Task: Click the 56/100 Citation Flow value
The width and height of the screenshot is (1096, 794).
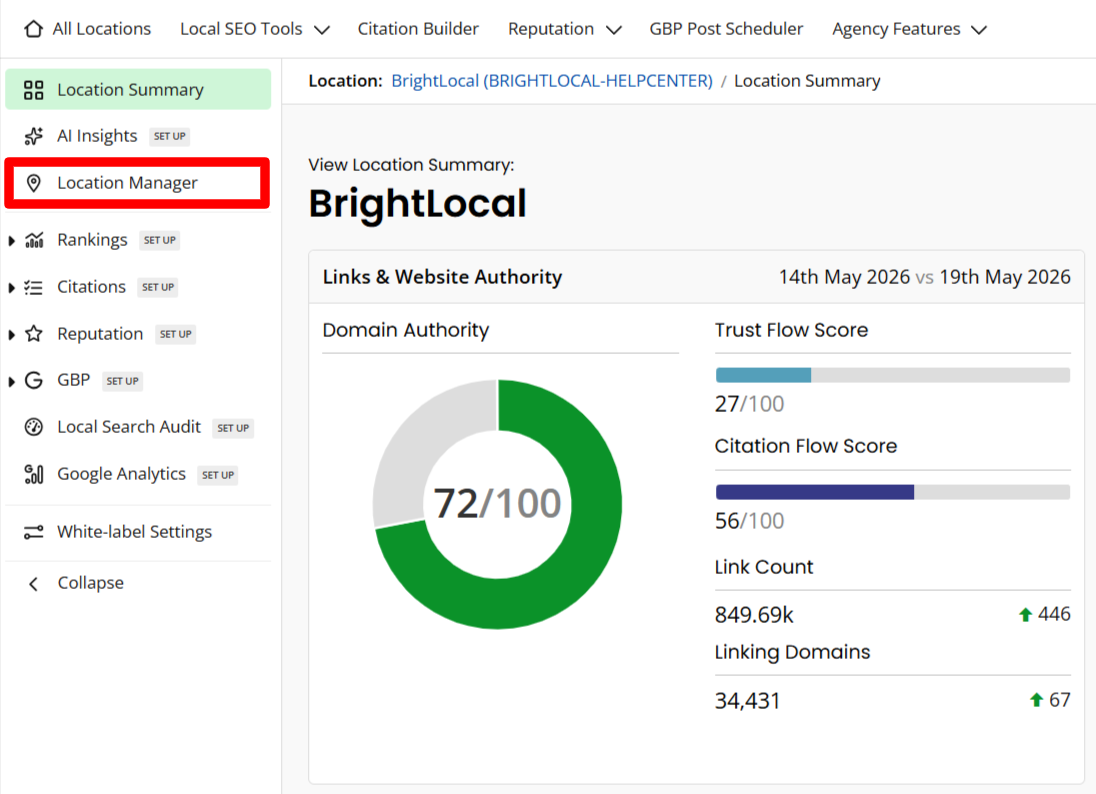Action: point(749,521)
